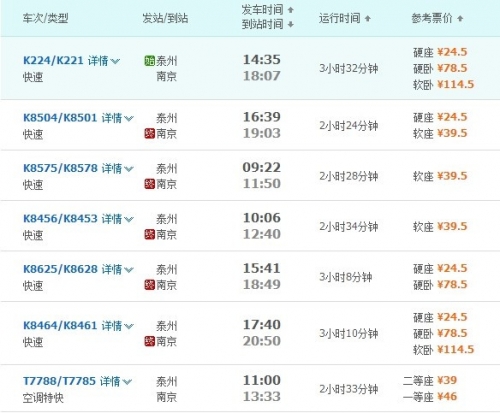This screenshot has height=413, width=500.
Task: Sort by 运行时间 arrow
Action: 368,18
